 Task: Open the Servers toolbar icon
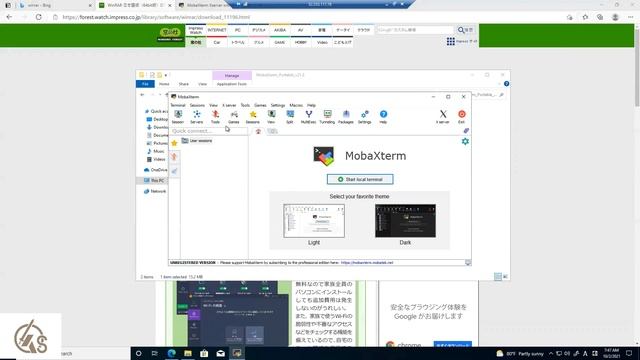[196, 117]
